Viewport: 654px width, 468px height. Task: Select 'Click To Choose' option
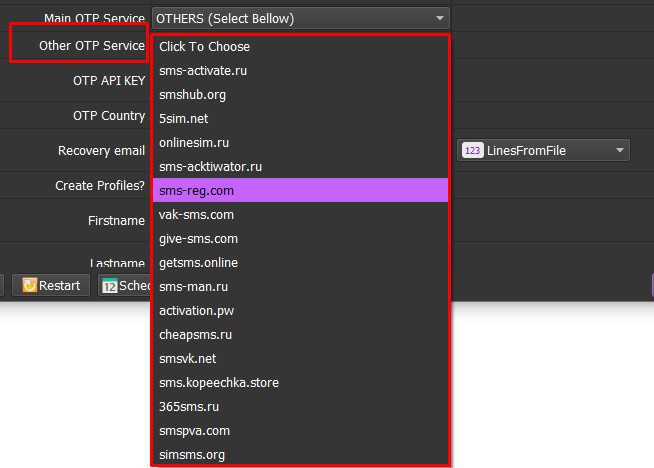[301, 47]
